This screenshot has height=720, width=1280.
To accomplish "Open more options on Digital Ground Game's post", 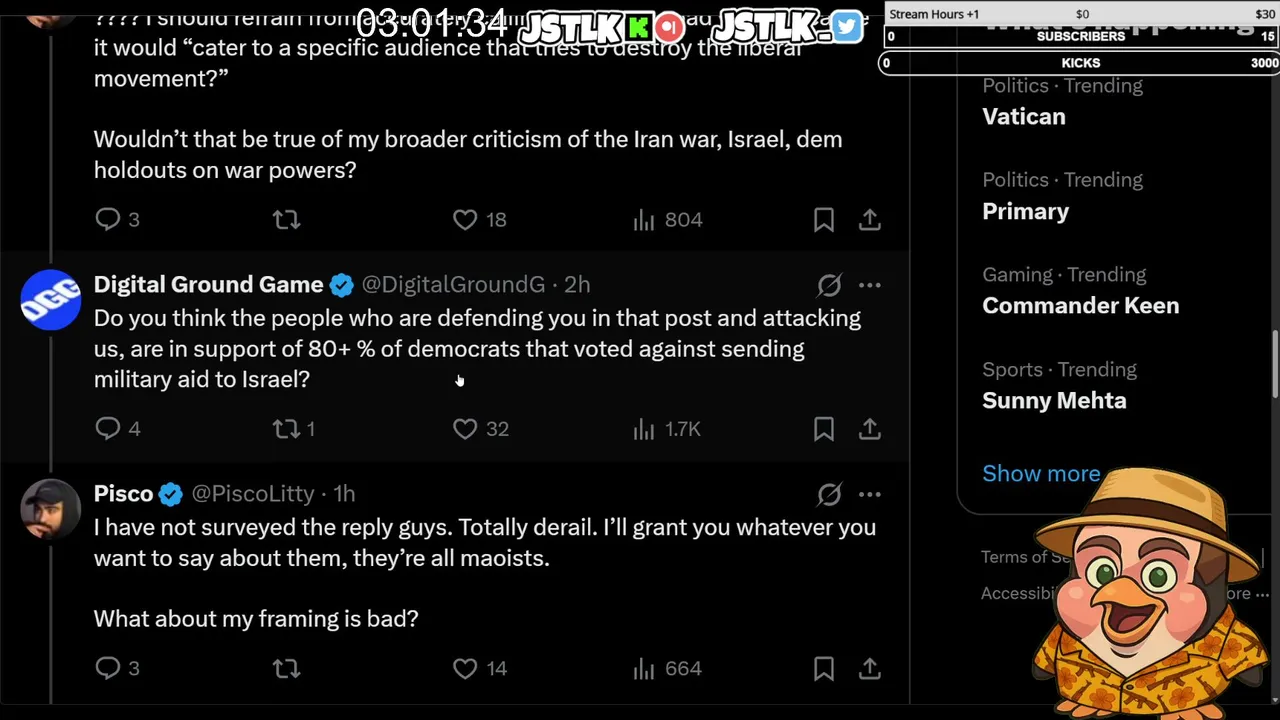I will [870, 285].
